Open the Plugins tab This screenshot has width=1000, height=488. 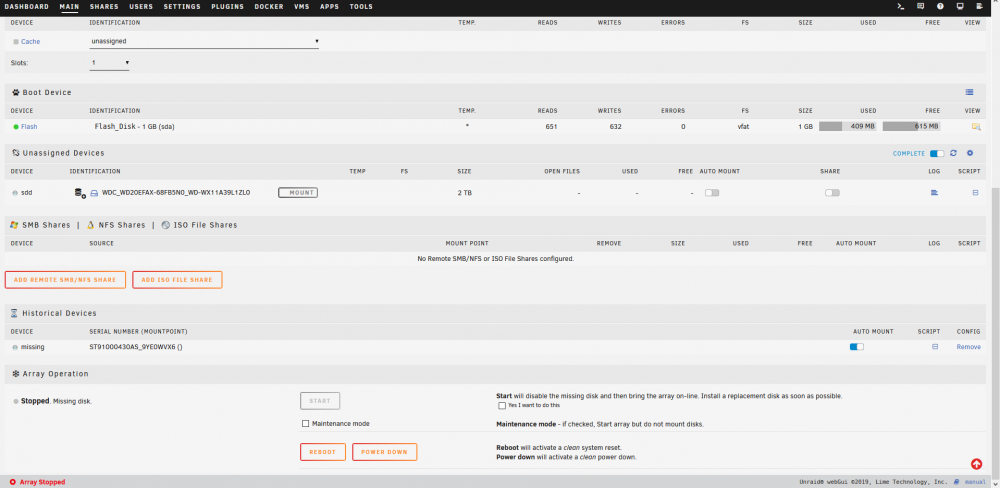click(228, 7)
